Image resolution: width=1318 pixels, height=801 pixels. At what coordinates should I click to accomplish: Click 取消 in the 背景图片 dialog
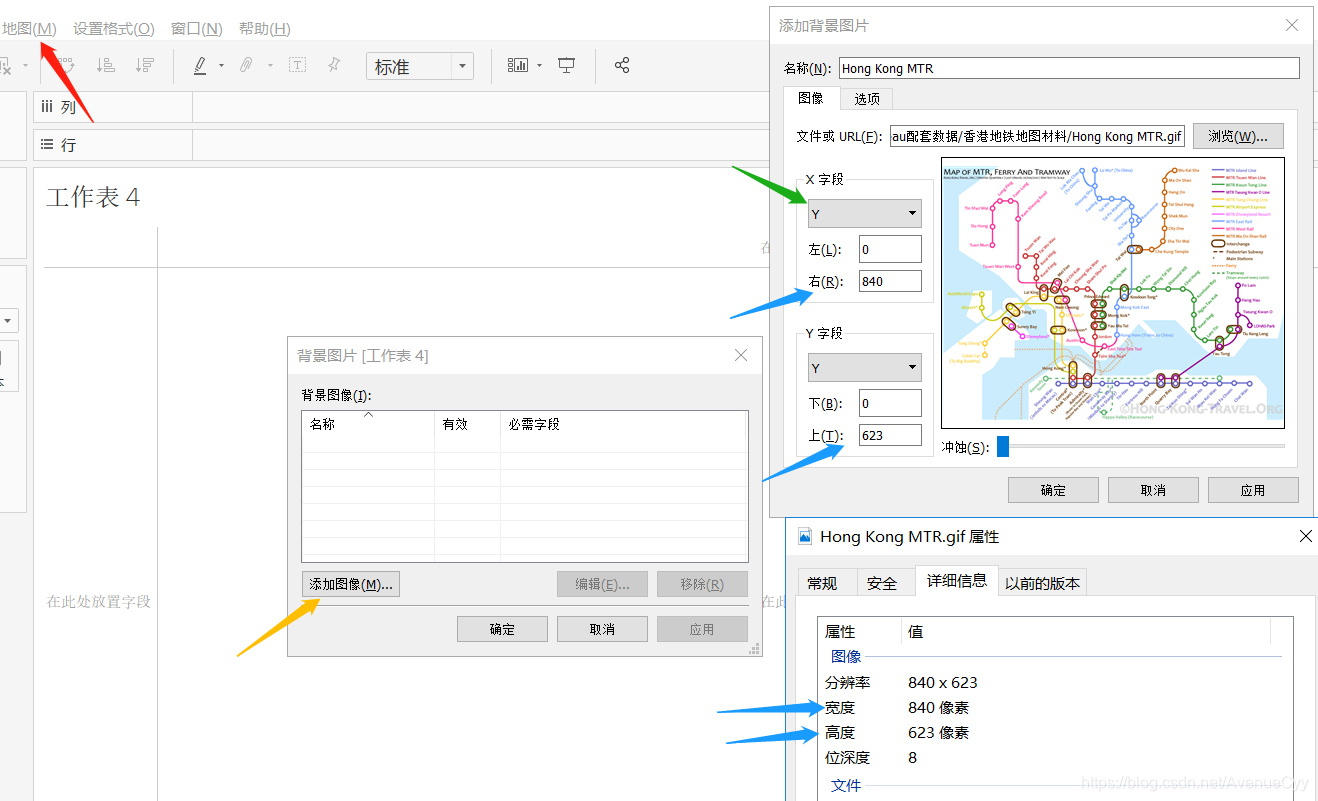(602, 629)
